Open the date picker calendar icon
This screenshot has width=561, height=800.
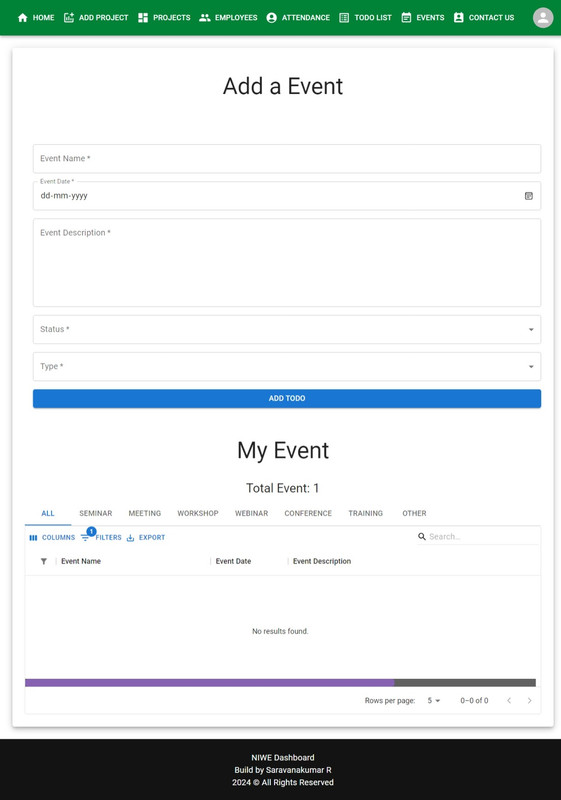pos(529,196)
